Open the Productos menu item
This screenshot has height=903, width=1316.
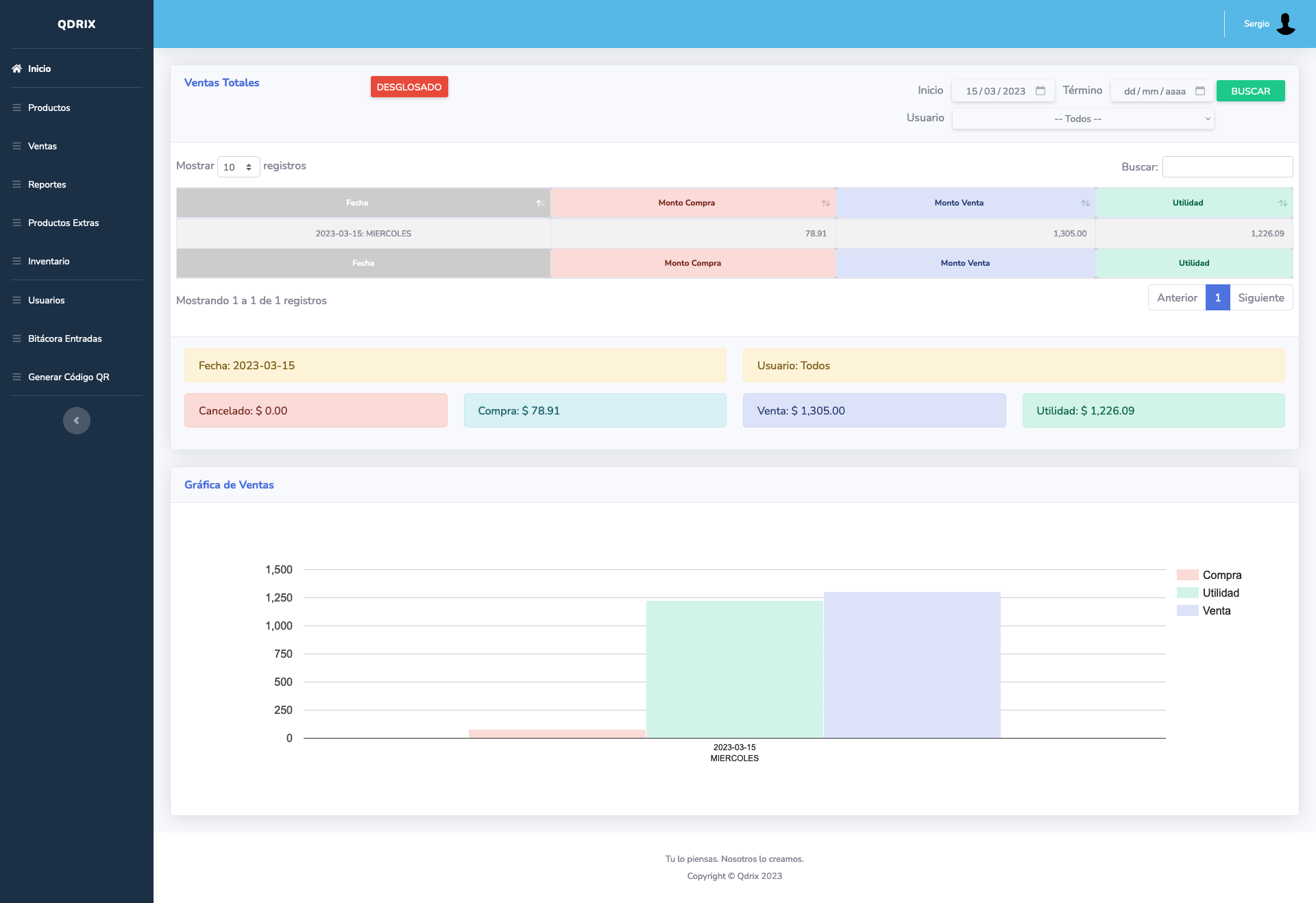(x=49, y=108)
